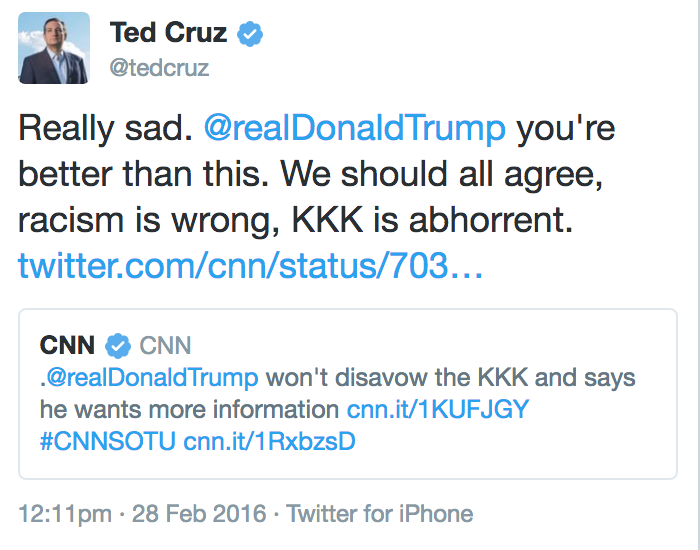Click CNN's verified badge icon
Viewport: 700px width, 550px height.
coord(118,346)
